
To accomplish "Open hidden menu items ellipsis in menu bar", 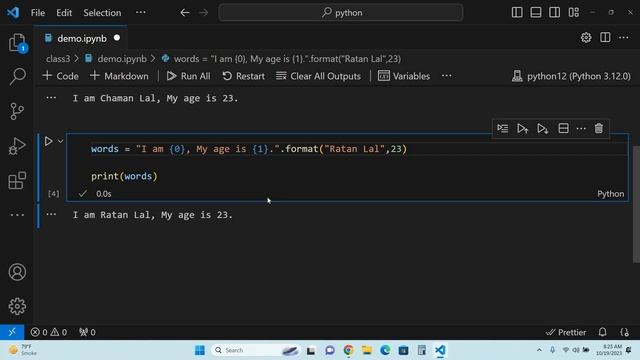I will 141,12.
